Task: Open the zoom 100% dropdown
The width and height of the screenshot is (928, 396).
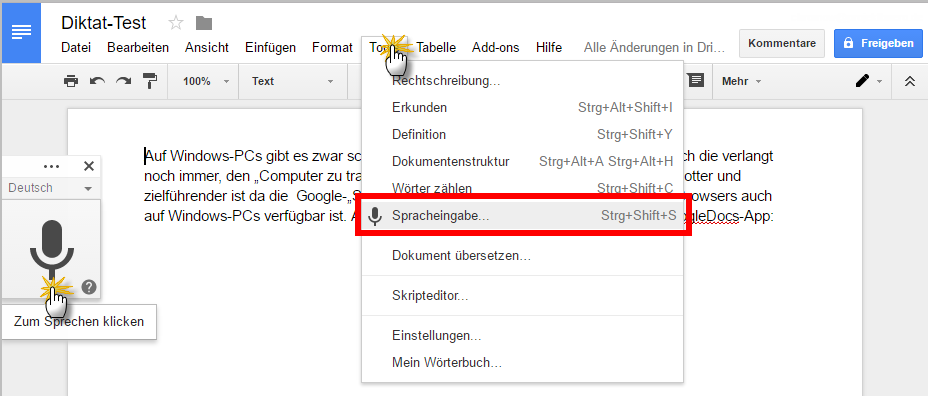Action: coord(204,81)
